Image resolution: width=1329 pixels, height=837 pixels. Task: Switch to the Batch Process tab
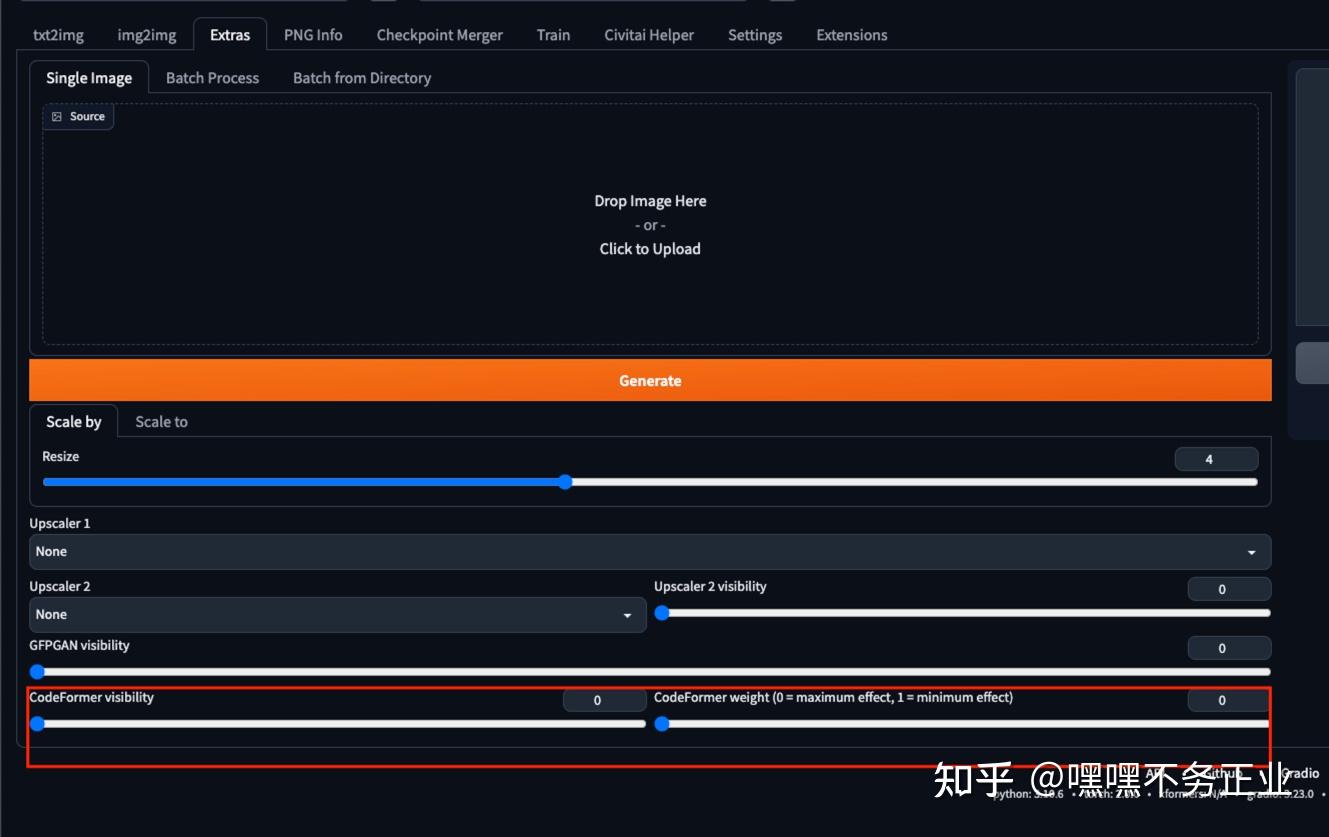212,77
